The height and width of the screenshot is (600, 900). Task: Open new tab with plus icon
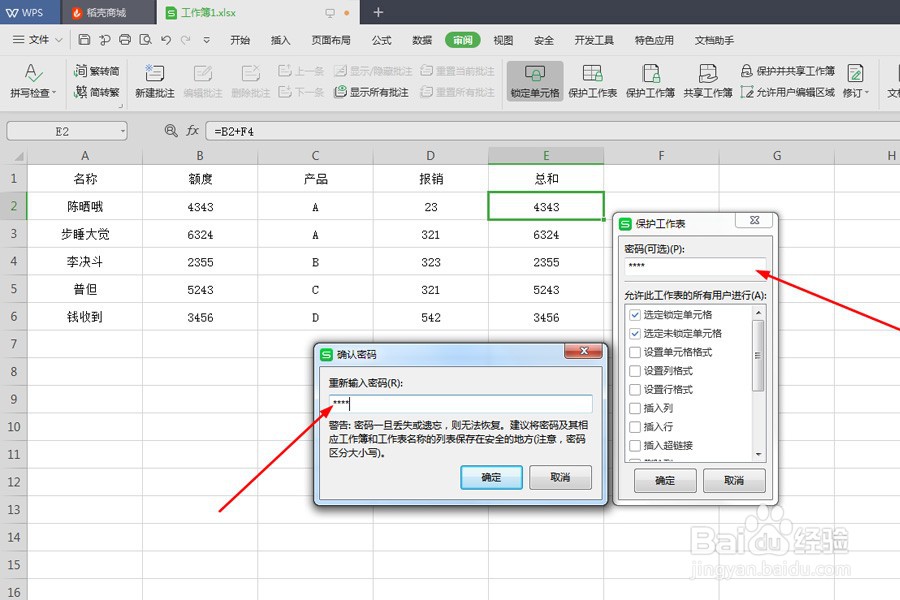pyautogui.click(x=378, y=12)
